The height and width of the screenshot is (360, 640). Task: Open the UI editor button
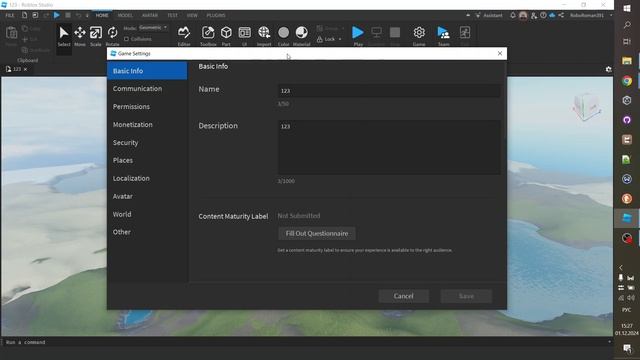(244, 36)
